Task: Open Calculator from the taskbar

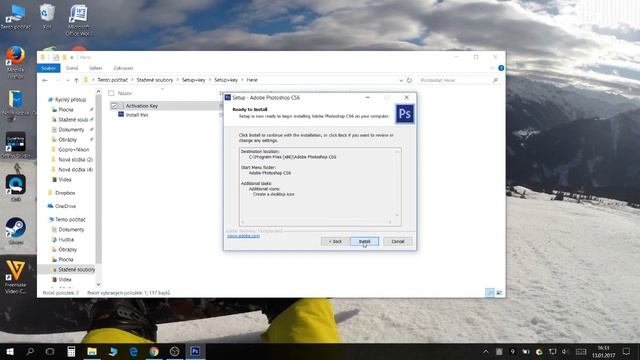Action: coord(71,351)
